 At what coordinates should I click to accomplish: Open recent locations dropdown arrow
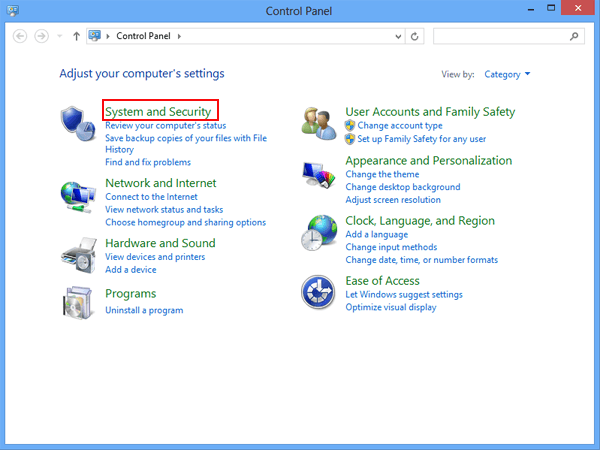pos(60,36)
